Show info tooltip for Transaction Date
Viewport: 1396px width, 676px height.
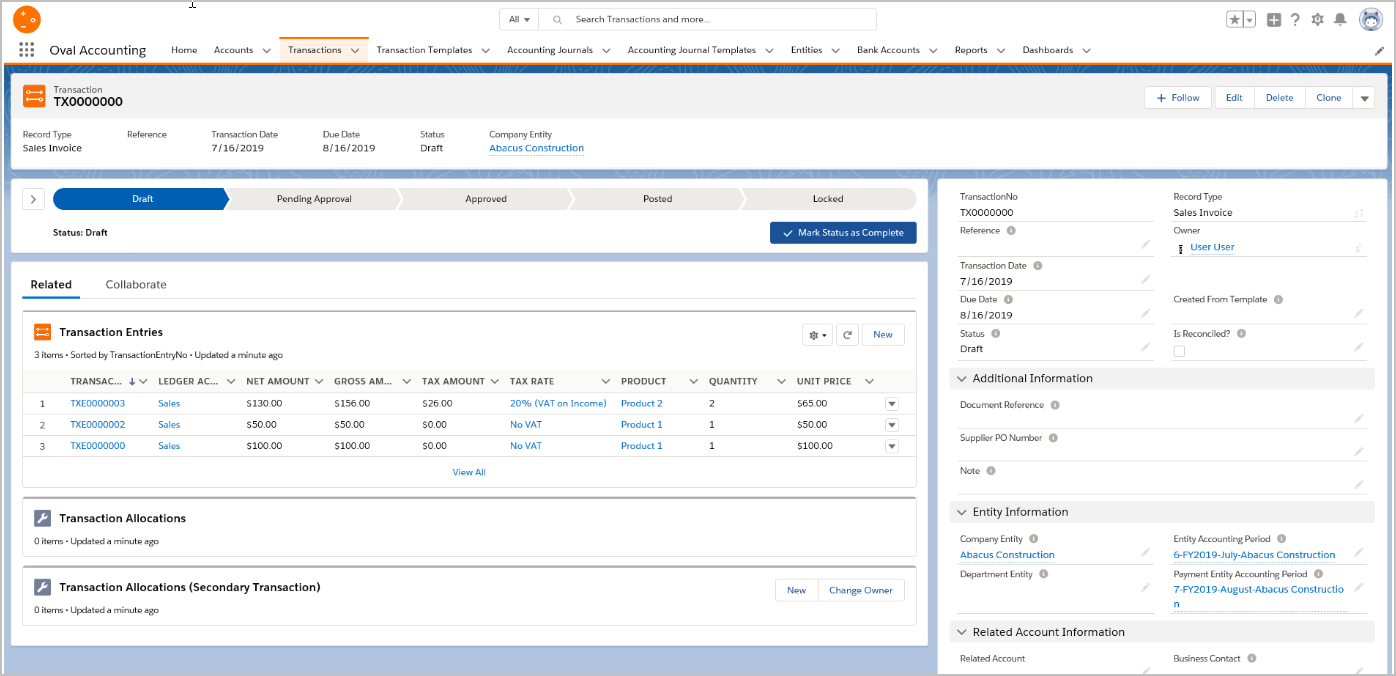tap(1038, 266)
